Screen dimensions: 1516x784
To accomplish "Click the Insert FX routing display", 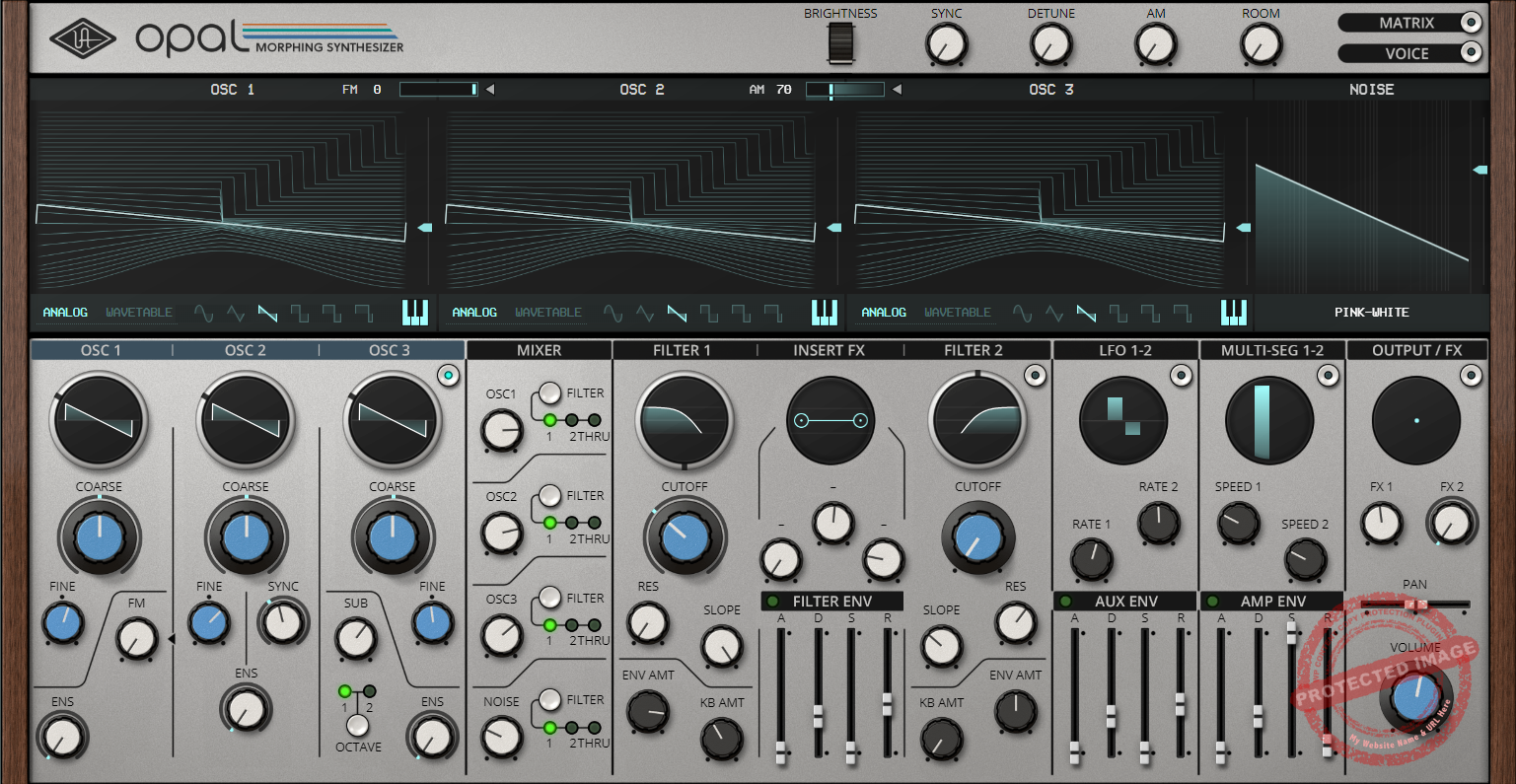I will 830,420.
